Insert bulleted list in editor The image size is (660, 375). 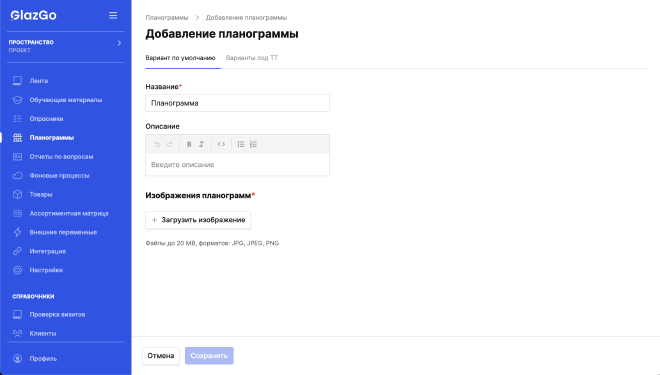click(x=241, y=144)
